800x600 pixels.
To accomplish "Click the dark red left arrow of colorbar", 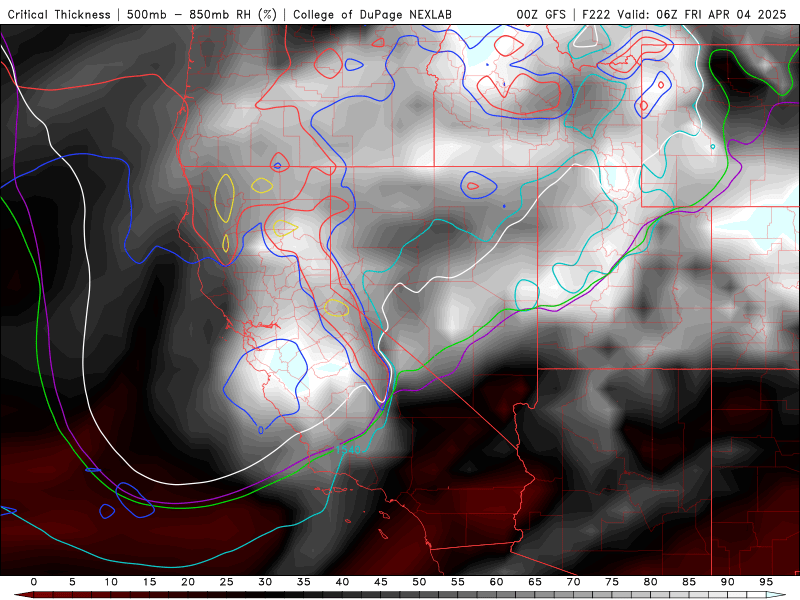I will 23,595.
